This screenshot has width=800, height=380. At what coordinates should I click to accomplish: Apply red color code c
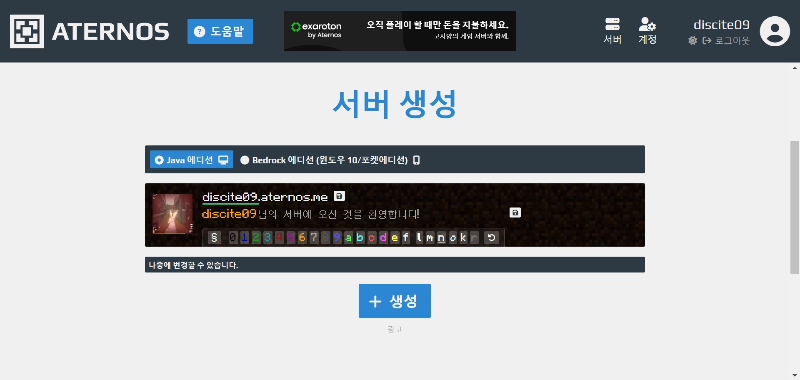point(371,238)
